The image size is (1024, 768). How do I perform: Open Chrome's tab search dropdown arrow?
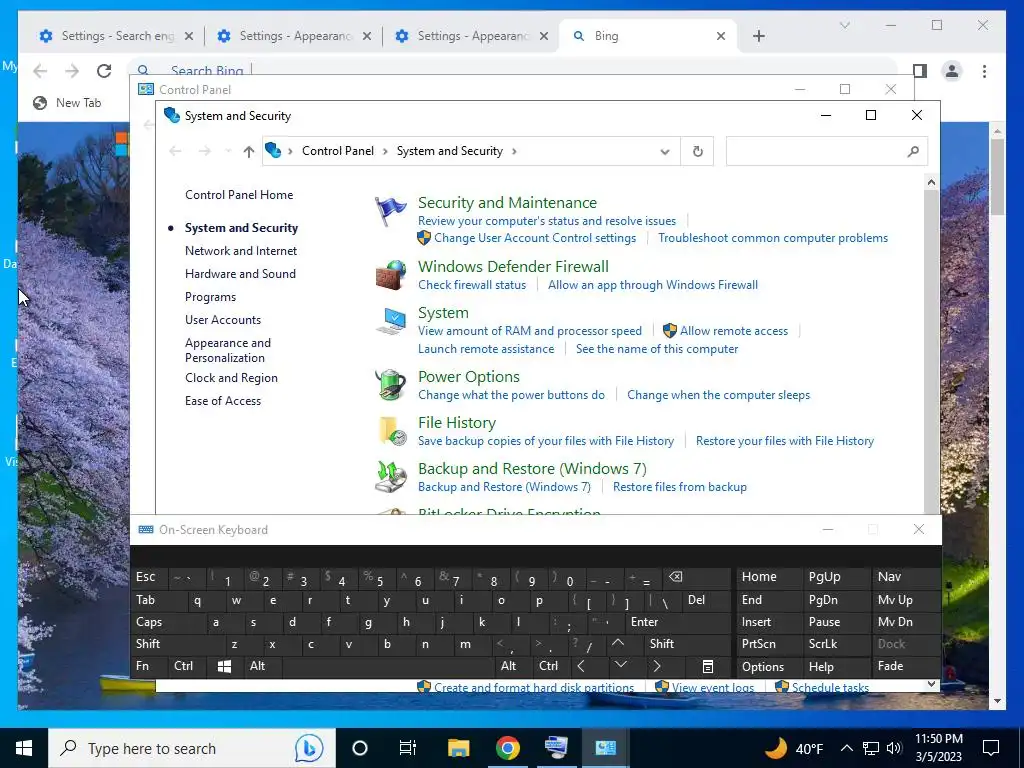point(844,25)
